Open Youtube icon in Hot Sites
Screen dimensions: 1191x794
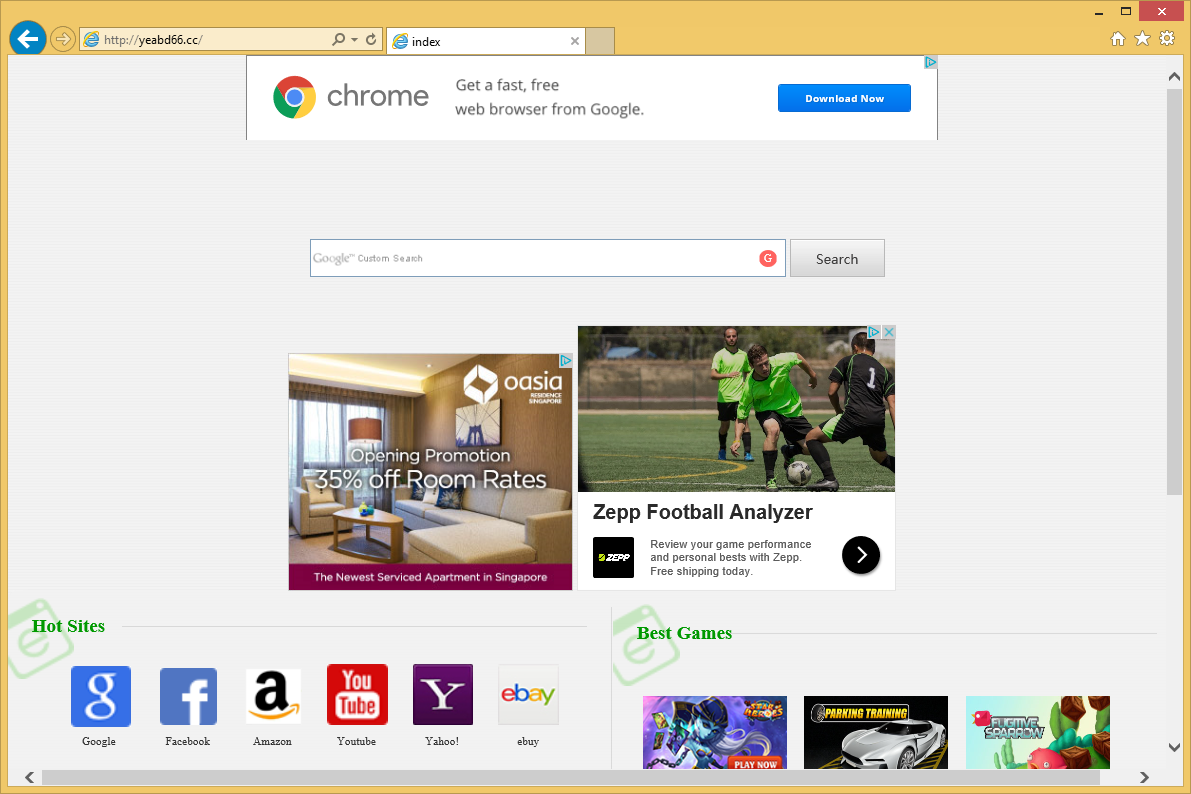(x=357, y=694)
